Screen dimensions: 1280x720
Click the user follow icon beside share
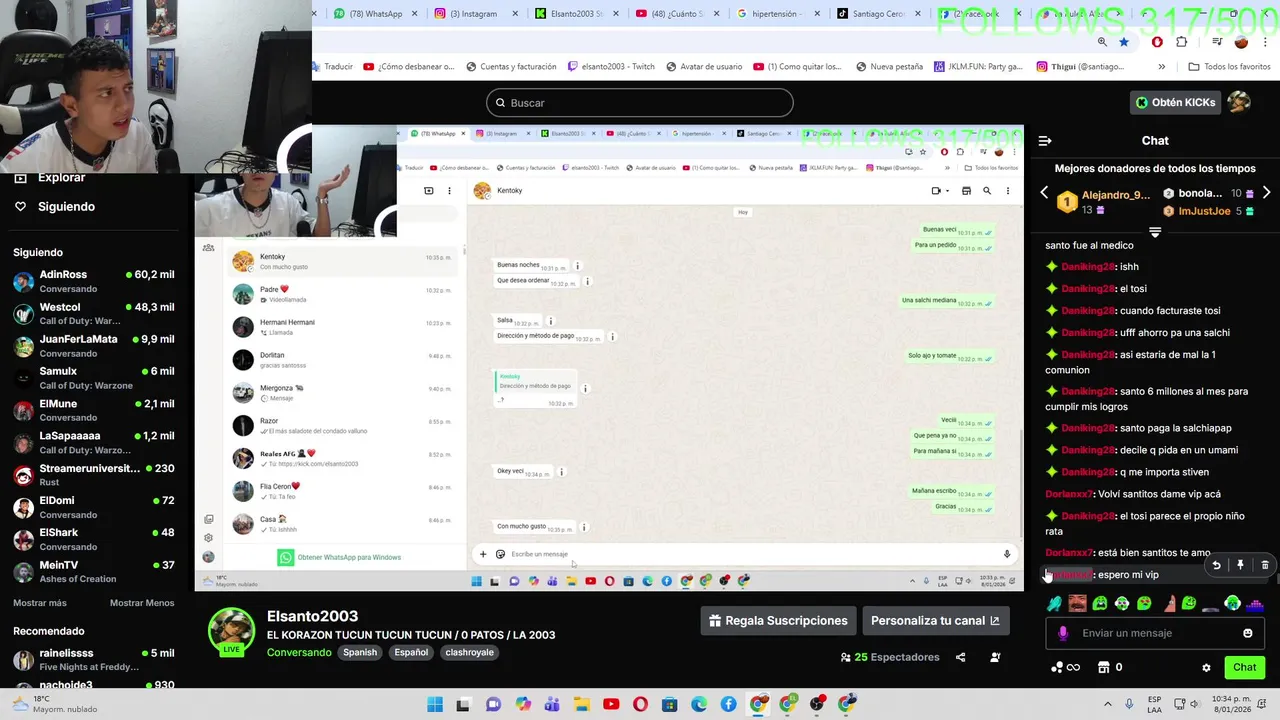coord(995,657)
